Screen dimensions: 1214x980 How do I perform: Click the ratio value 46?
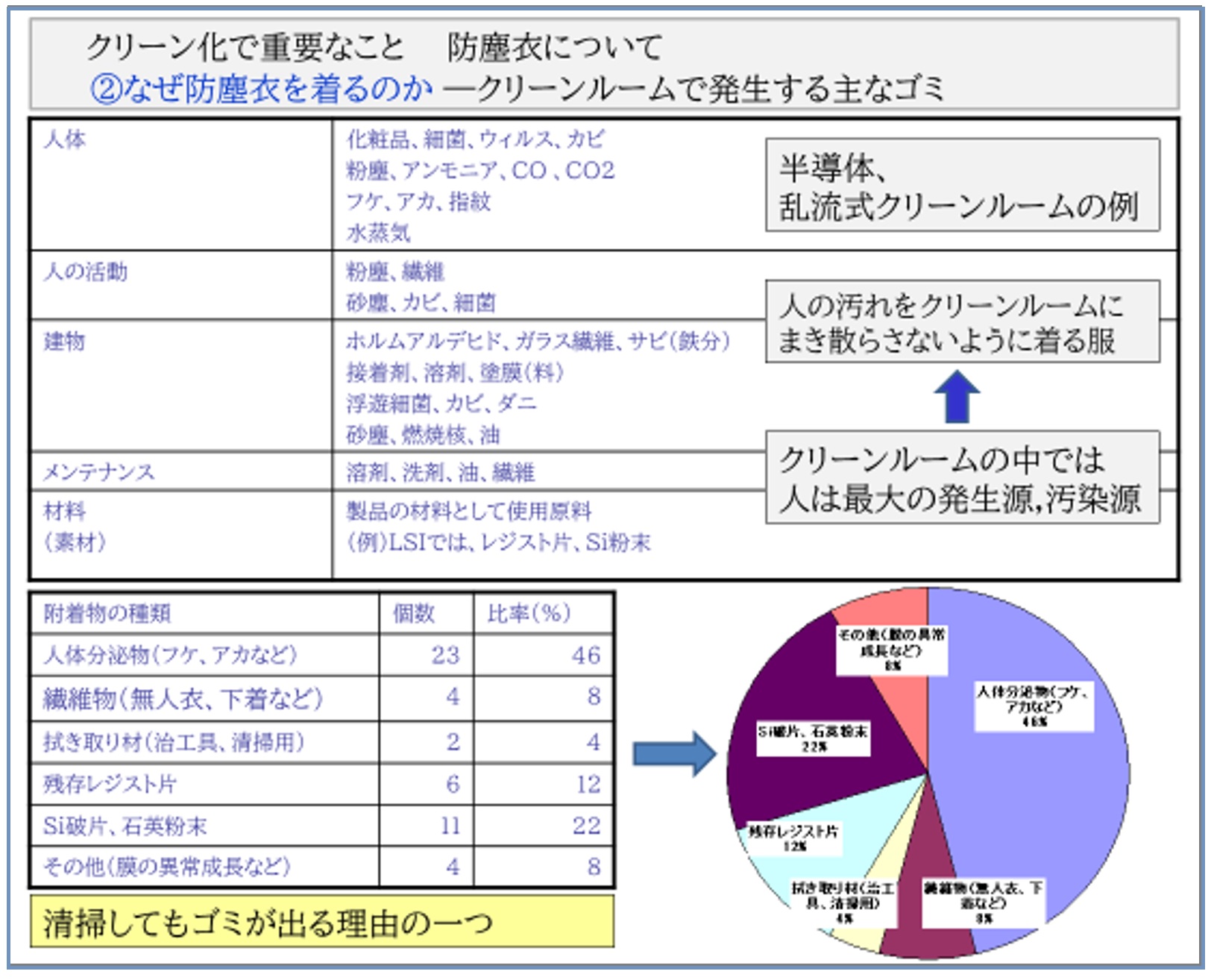(586, 656)
